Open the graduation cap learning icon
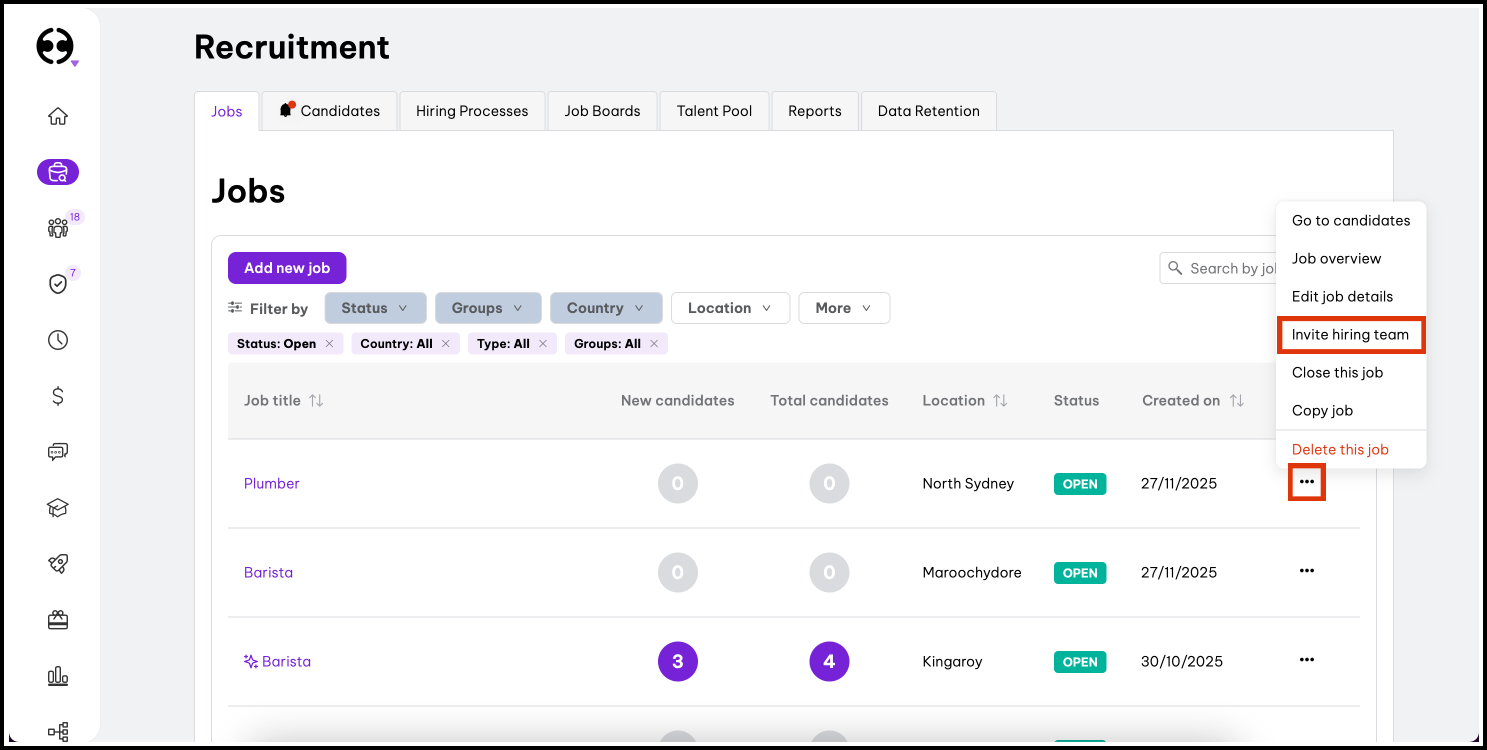 coord(58,508)
